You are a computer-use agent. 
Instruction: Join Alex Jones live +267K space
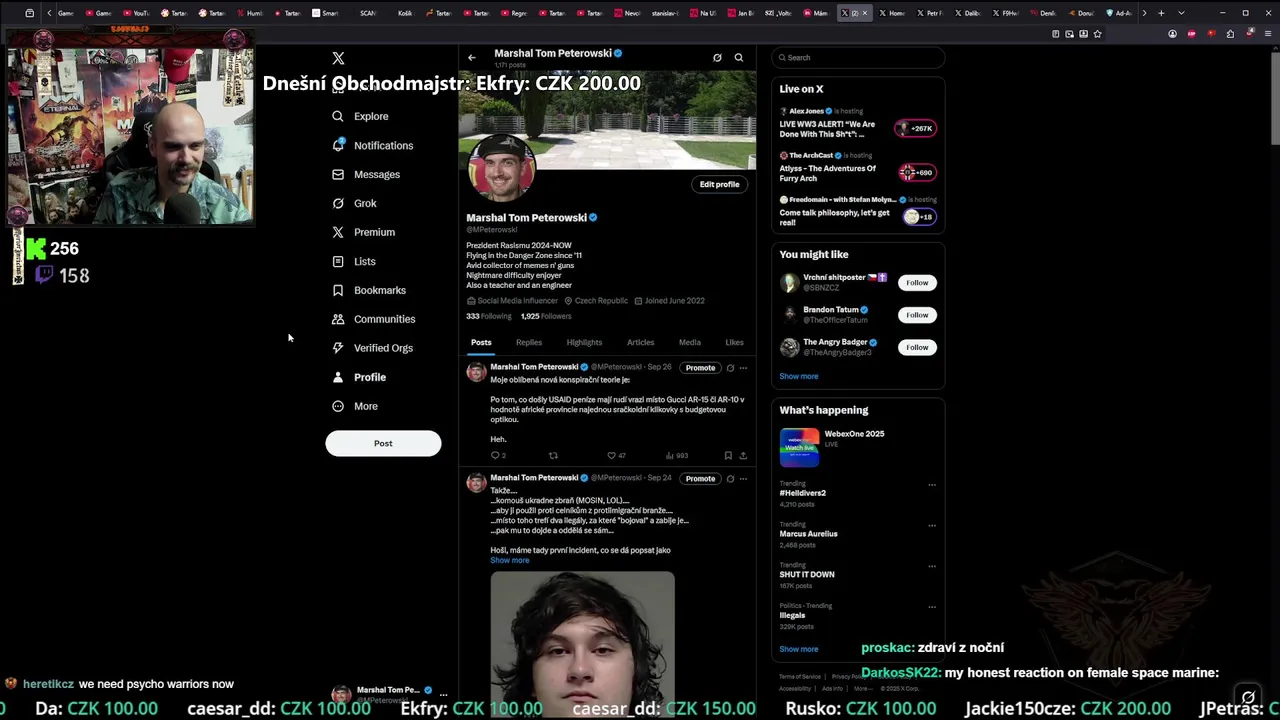click(915, 128)
